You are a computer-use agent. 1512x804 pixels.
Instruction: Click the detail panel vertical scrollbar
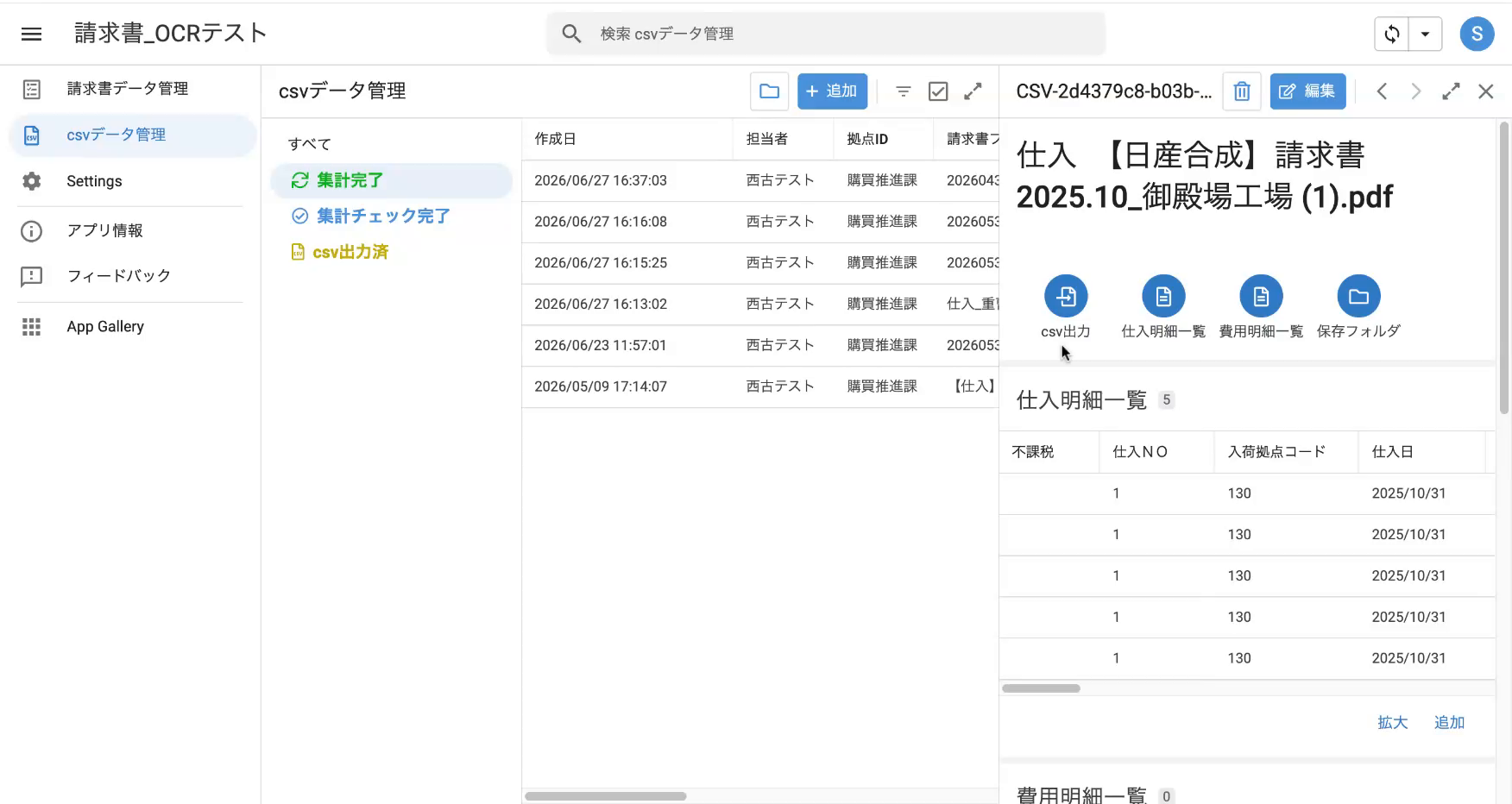[x=1504, y=267]
